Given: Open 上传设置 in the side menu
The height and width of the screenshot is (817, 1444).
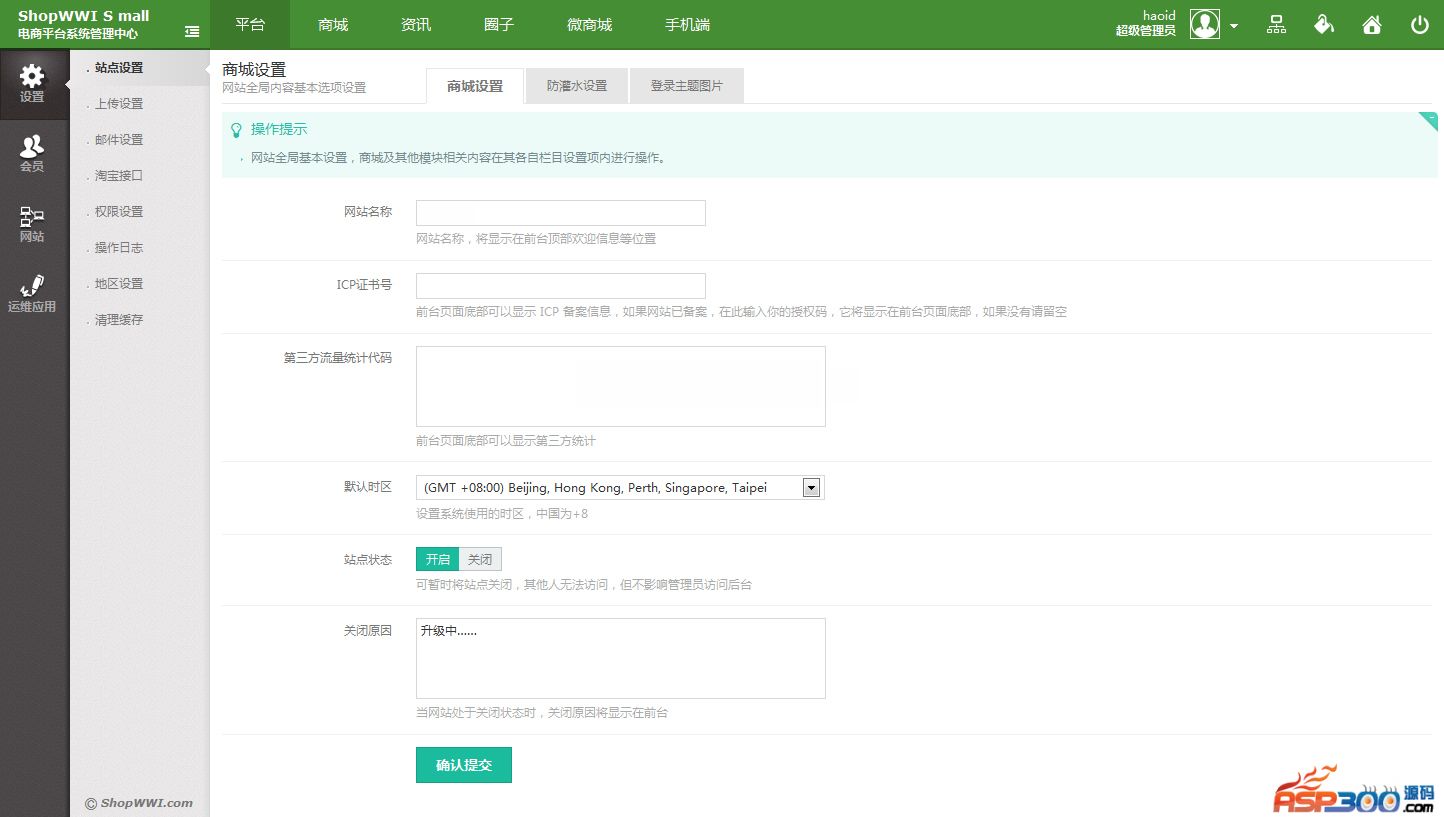Looking at the screenshot, I should (x=119, y=104).
